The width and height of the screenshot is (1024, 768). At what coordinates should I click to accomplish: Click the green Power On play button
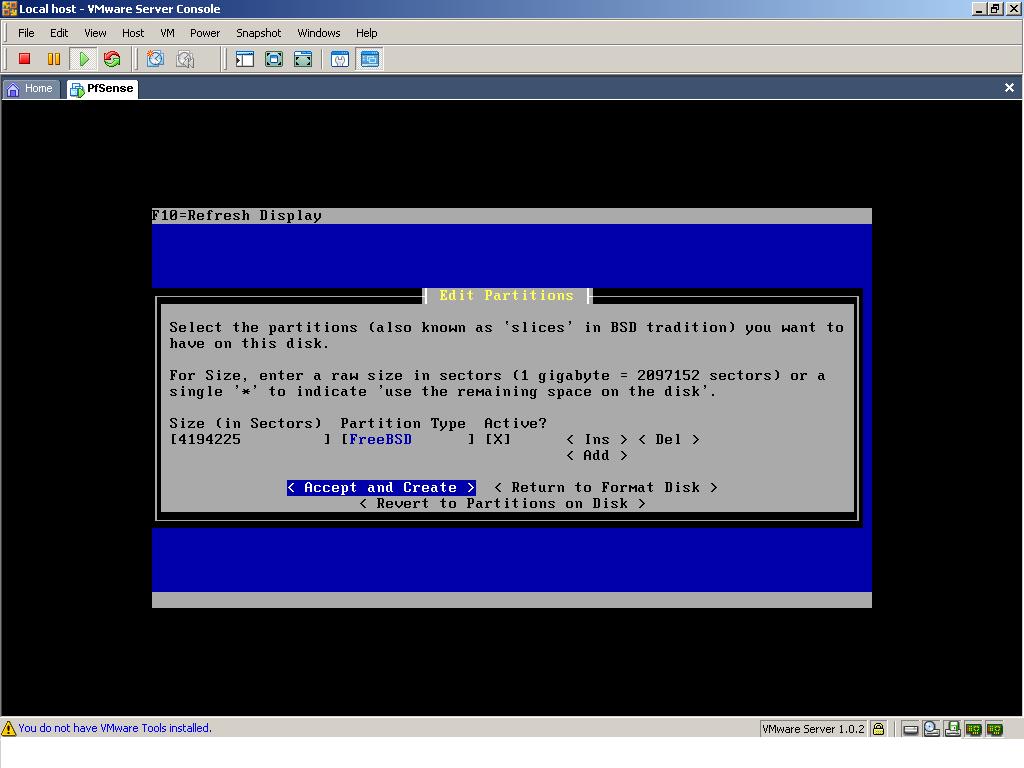tap(84, 59)
